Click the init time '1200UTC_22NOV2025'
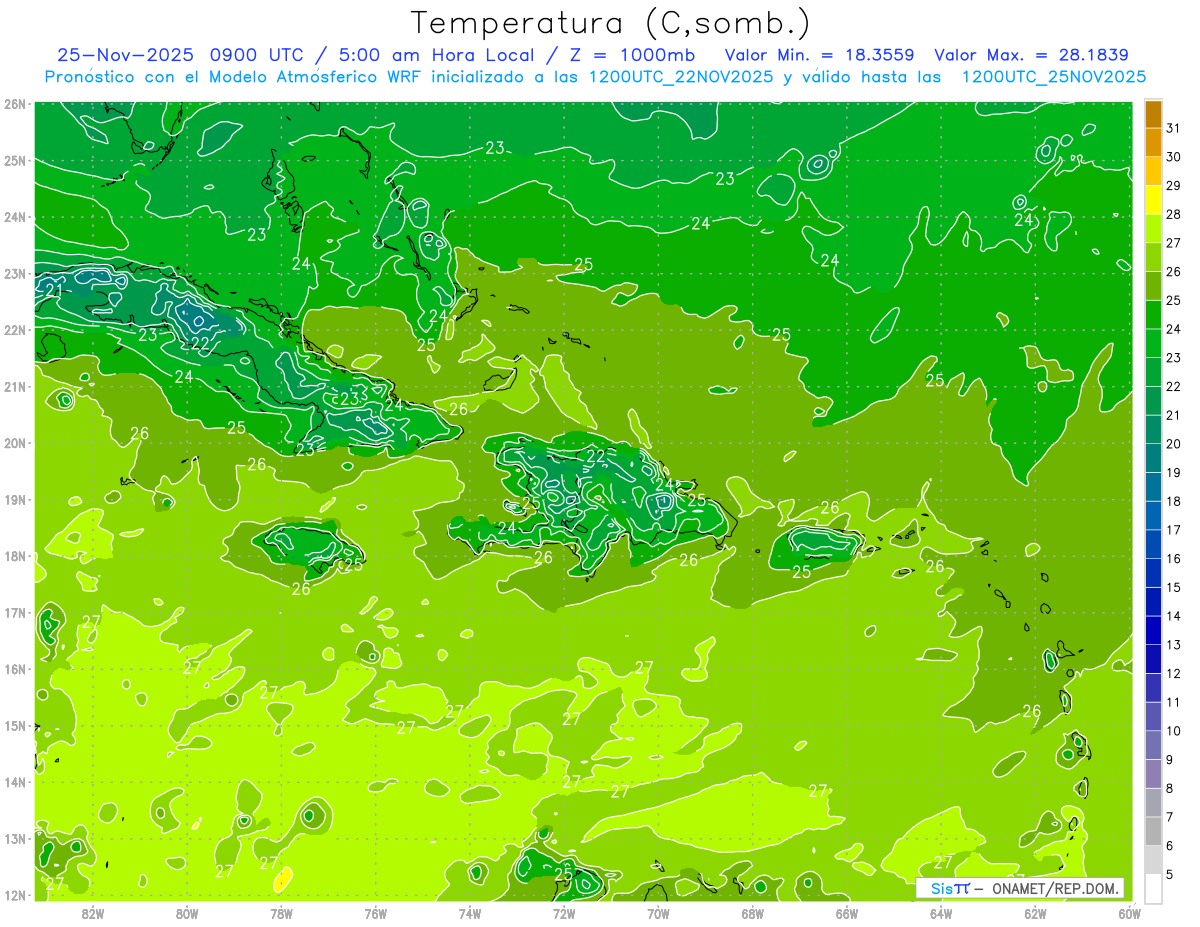This screenshot has height=927, width=1200. pos(681,77)
